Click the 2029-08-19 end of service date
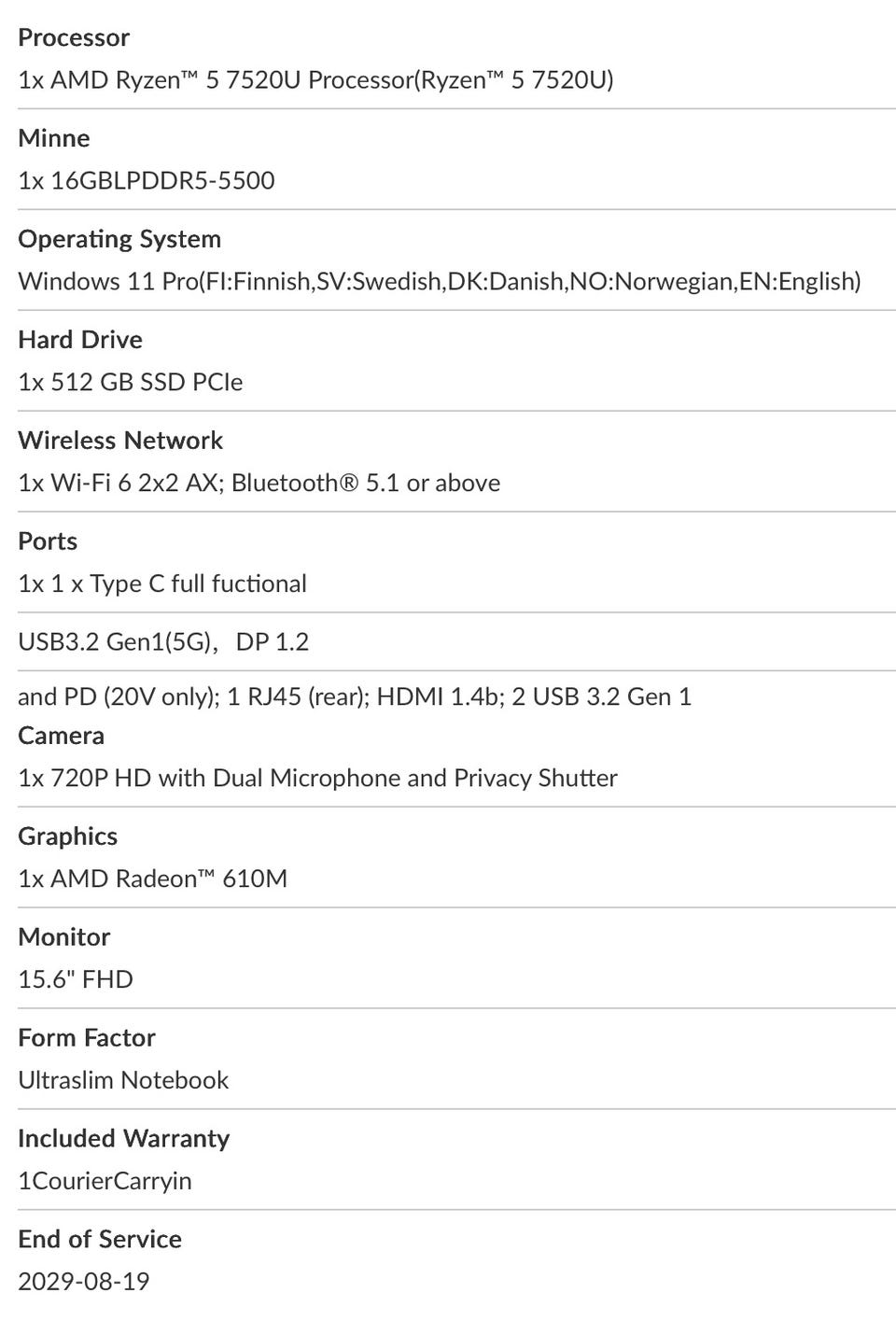This screenshot has height=1321, width=896. point(84,1282)
